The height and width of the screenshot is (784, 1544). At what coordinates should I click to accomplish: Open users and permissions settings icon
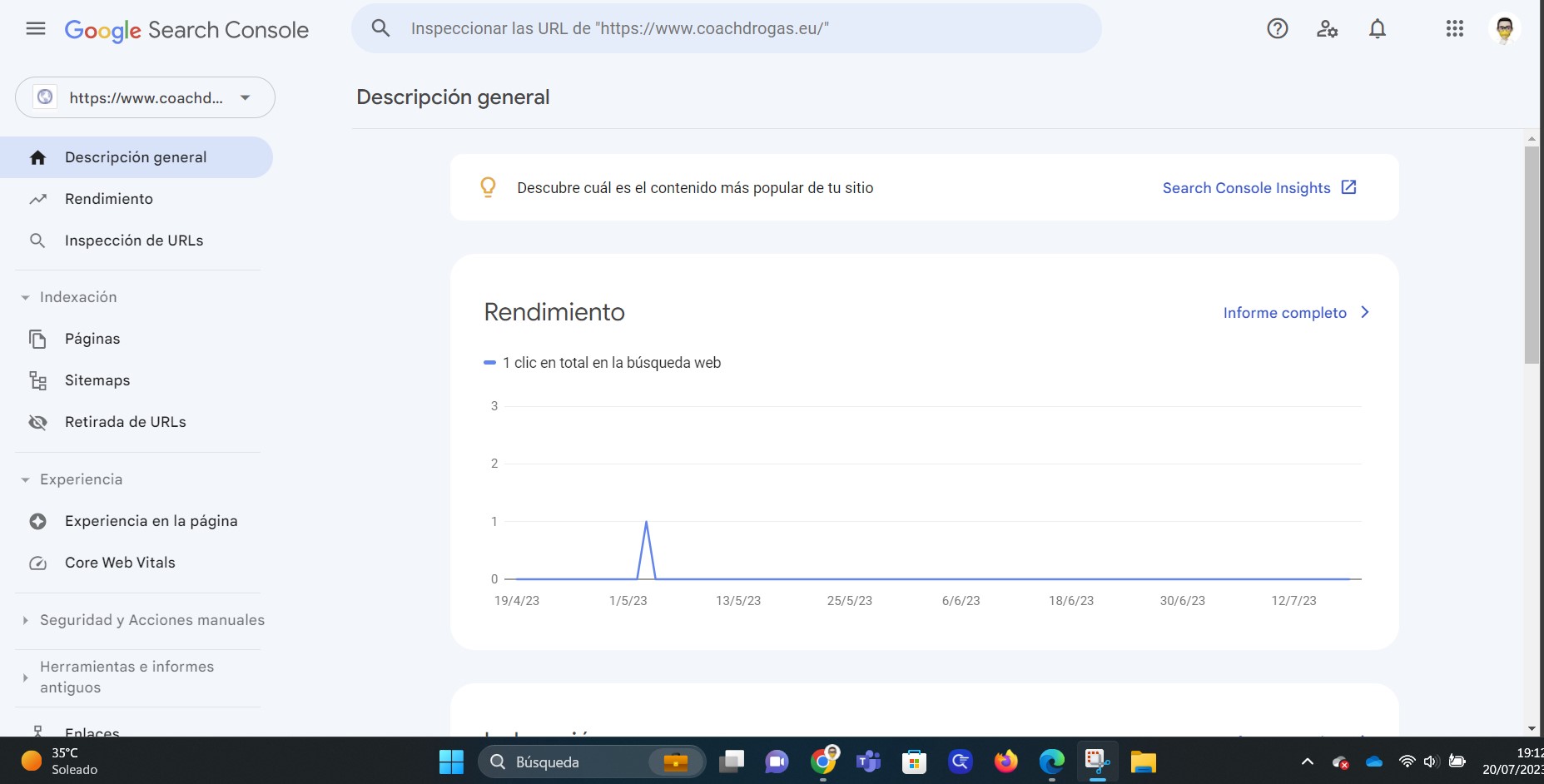coord(1327,29)
